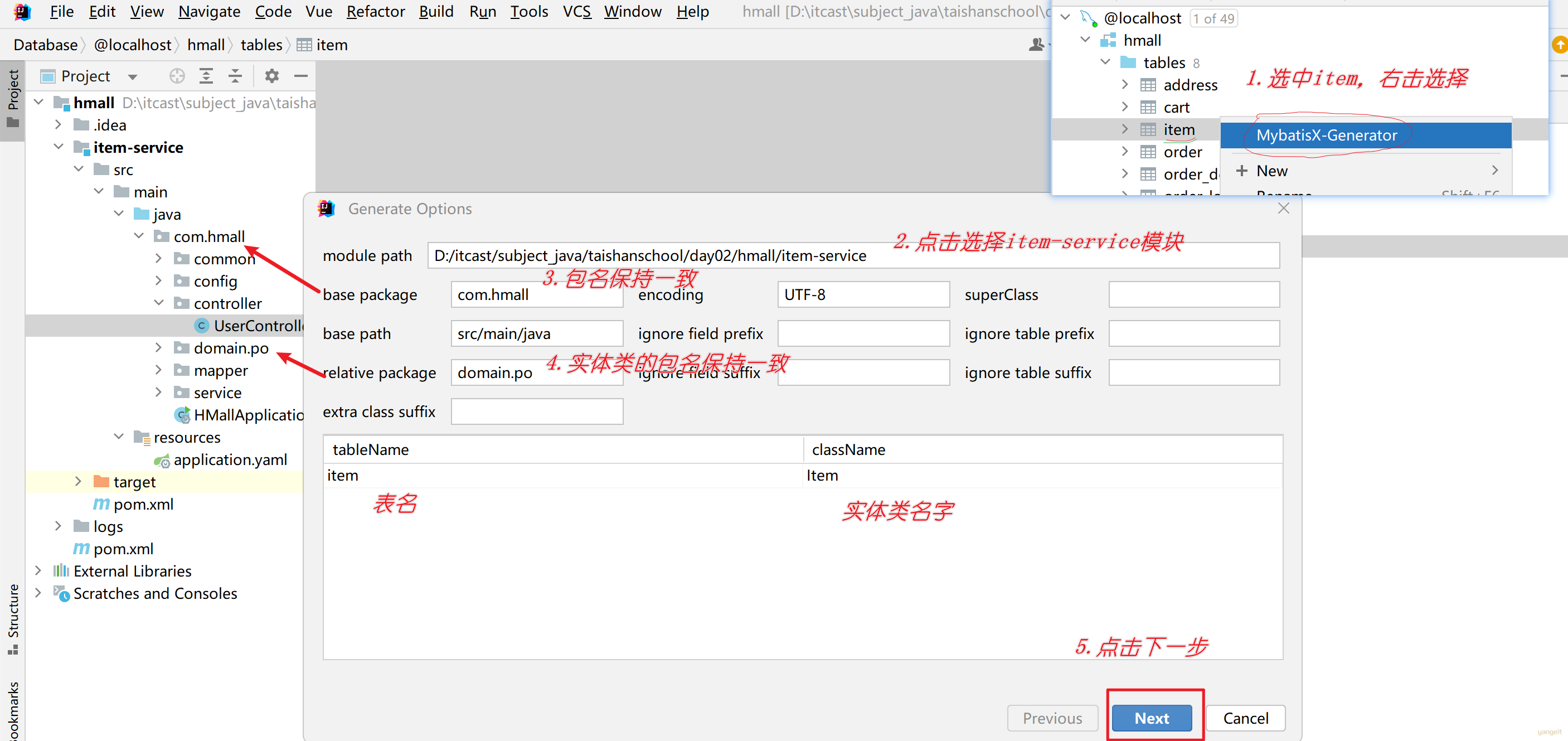Image resolution: width=1568 pixels, height=741 pixels.
Task: Expand the .idea folder
Action: (x=59, y=124)
